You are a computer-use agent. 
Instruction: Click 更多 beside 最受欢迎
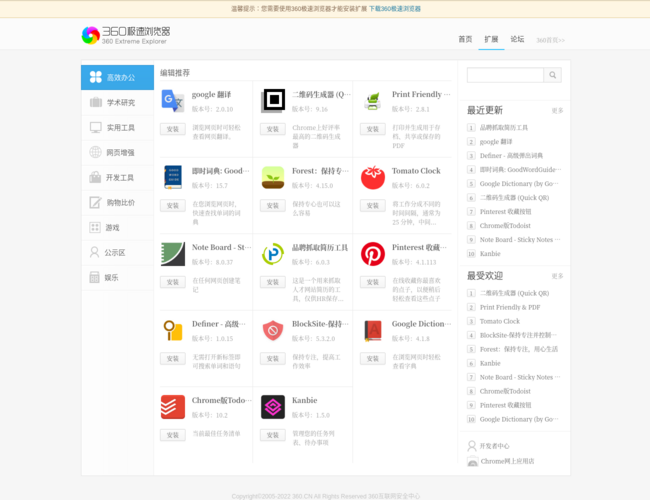(557, 276)
